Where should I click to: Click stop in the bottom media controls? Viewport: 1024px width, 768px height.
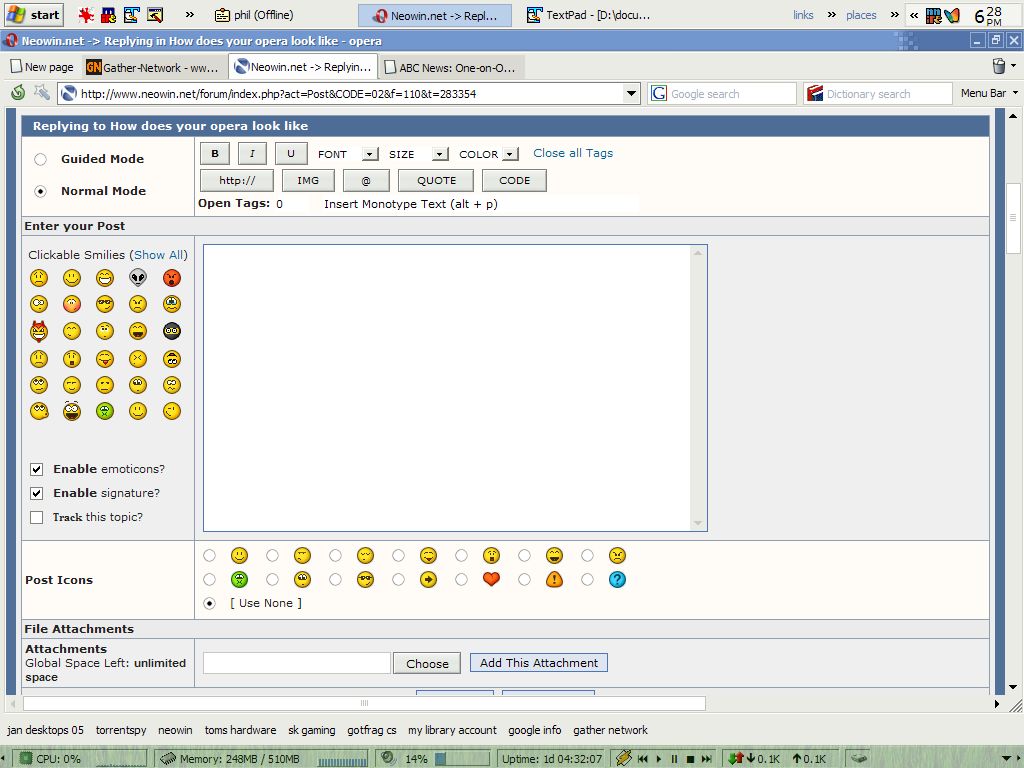[690, 759]
